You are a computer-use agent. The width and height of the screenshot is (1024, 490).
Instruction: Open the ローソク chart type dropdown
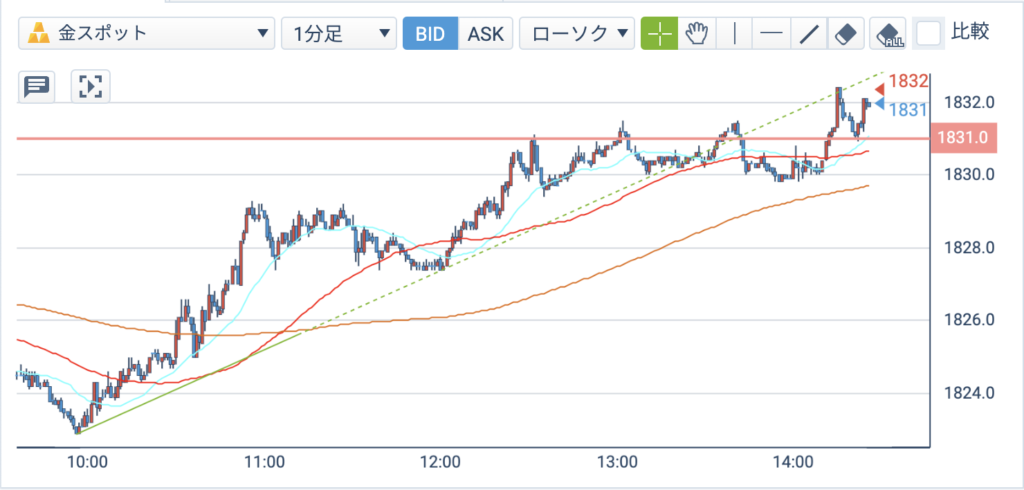point(577,34)
